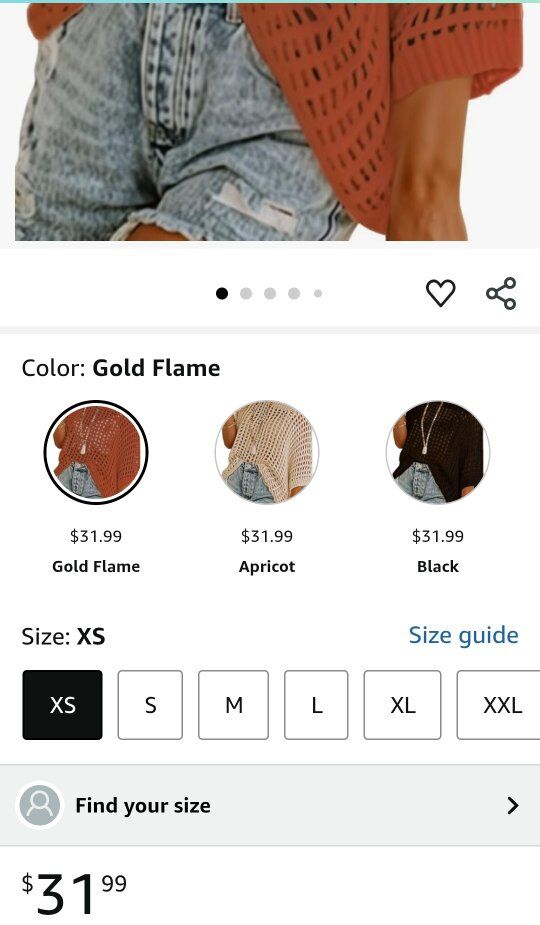
Task: Pick the Black color swatch
Action: click(x=438, y=452)
